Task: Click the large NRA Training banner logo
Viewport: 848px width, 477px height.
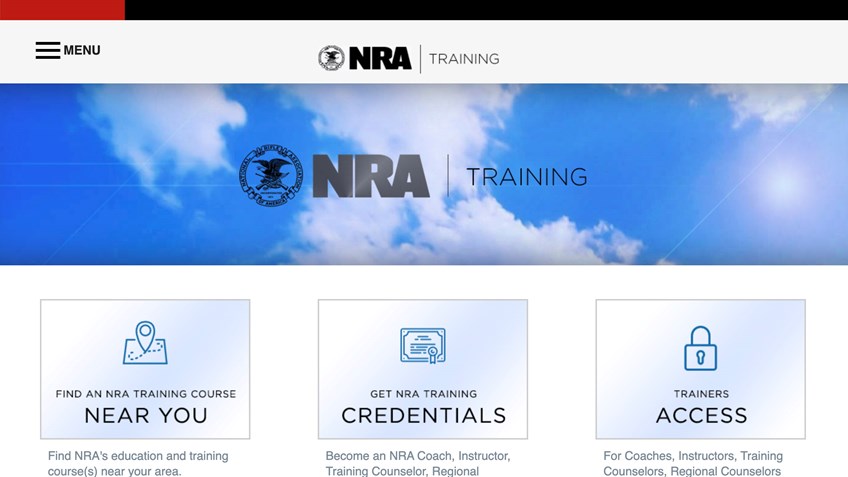Action: click(414, 175)
